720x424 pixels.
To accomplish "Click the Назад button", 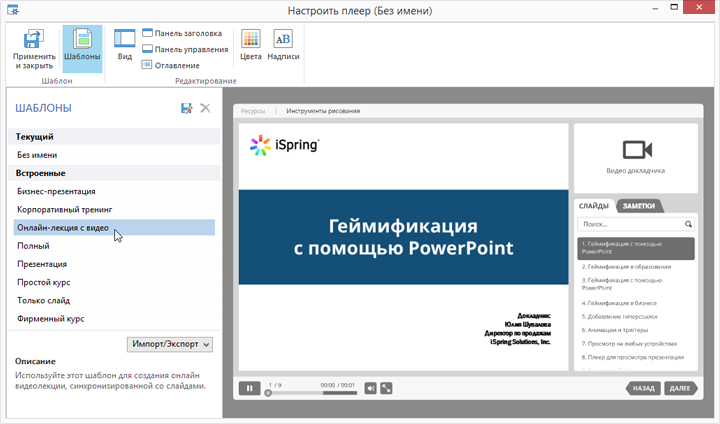I will [643, 389].
